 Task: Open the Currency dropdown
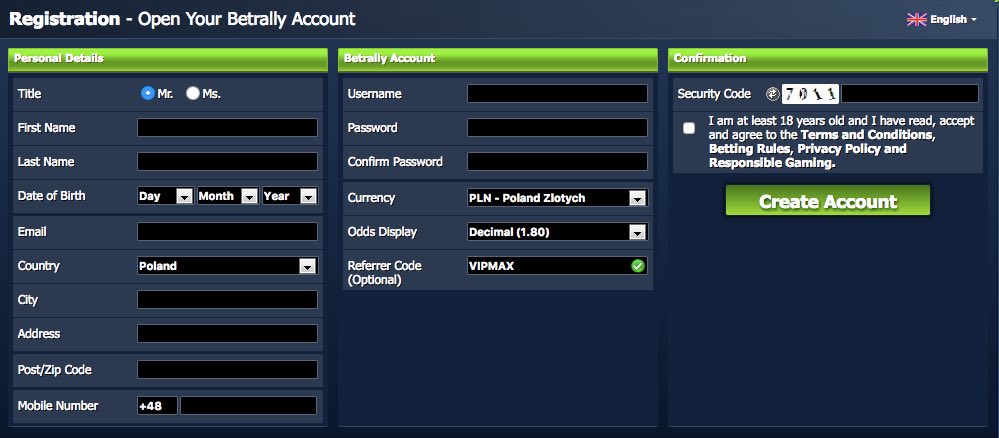[557, 198]
